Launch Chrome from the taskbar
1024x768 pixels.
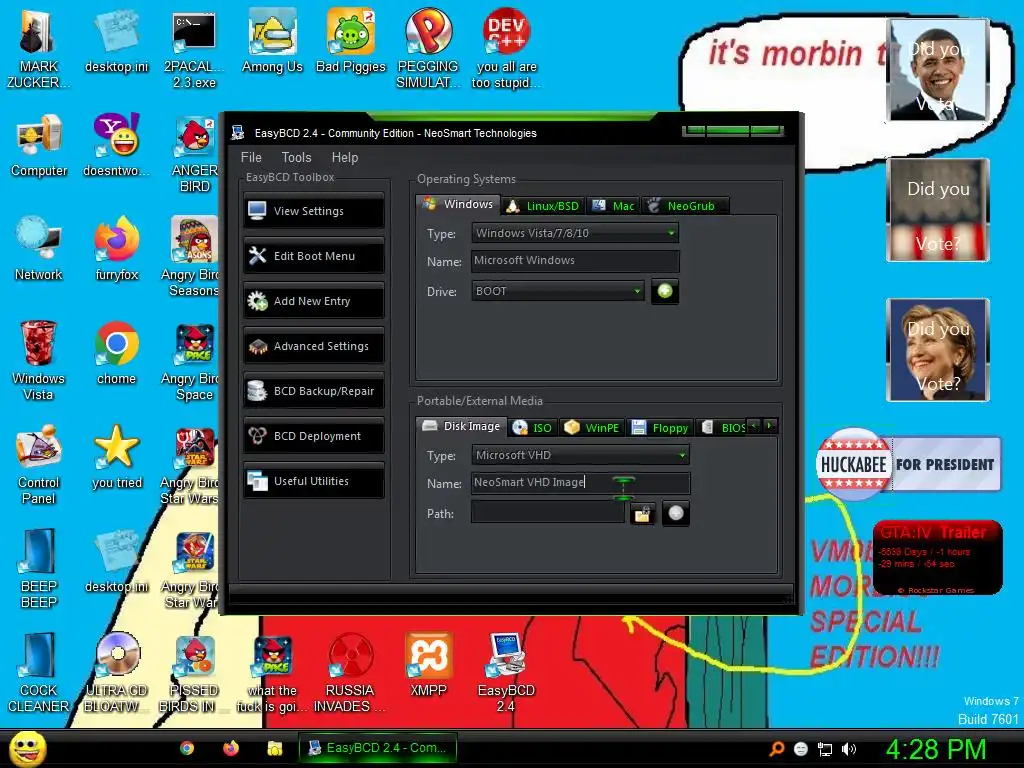(187, 748)
